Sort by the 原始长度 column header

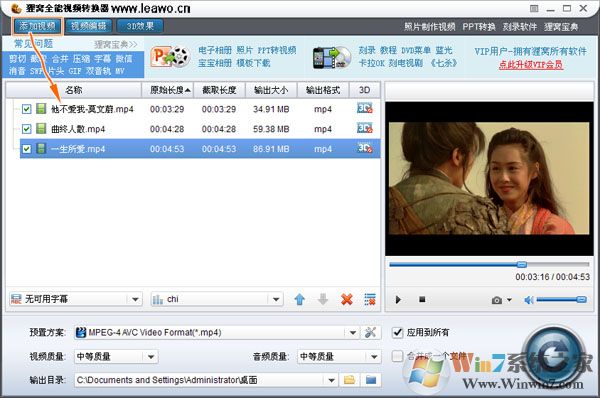coord(168,90)
